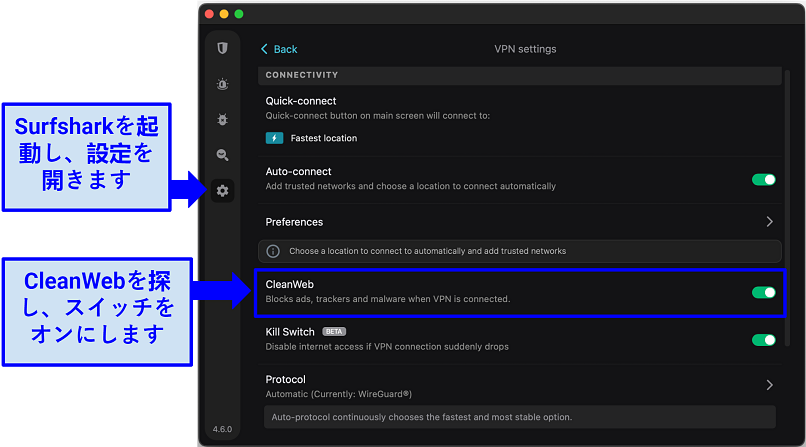The width and height of the screenshot is (806, 447).
Task: Open the Antivirus bug icon in sidebar
Action: pos(222,120)
